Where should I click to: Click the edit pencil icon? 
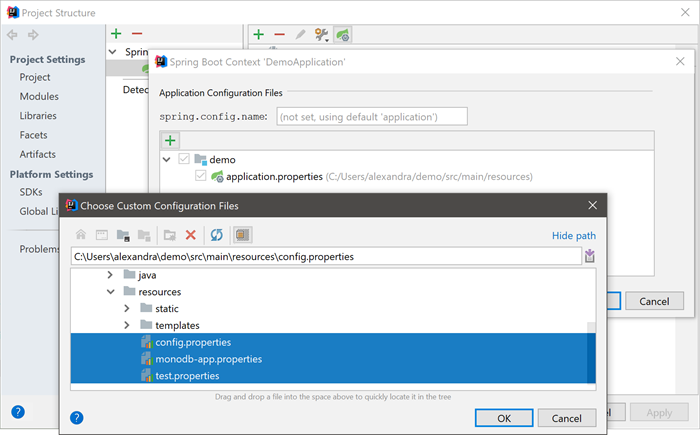pyautogui.click(x=300, y=34)
